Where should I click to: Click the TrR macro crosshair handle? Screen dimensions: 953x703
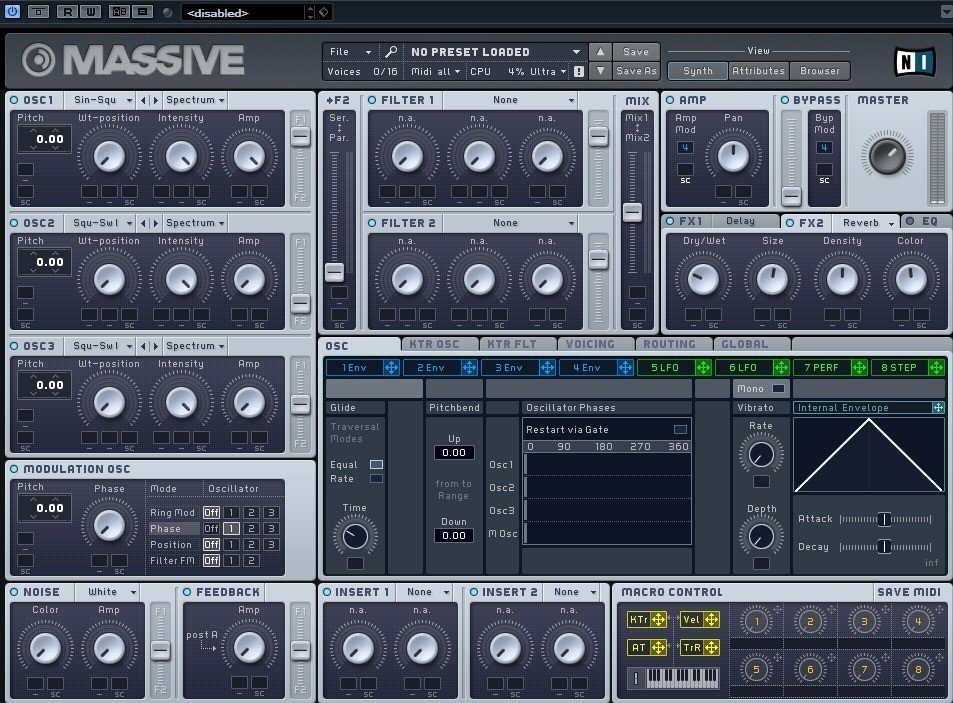click(x=711, y=648)
